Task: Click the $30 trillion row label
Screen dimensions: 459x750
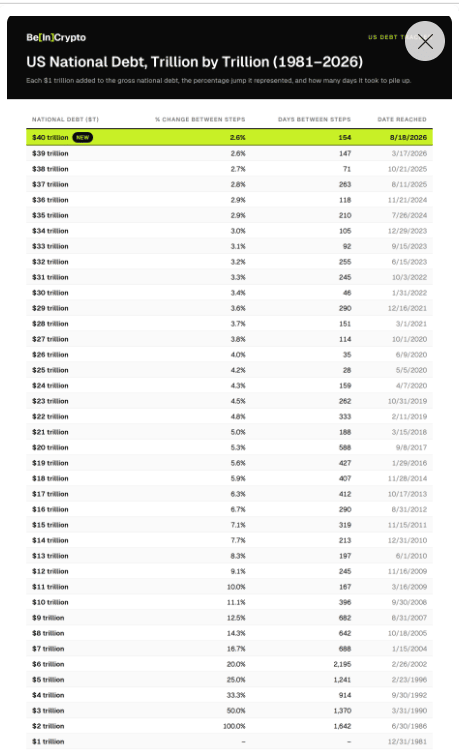Action: tap(50, 293)
